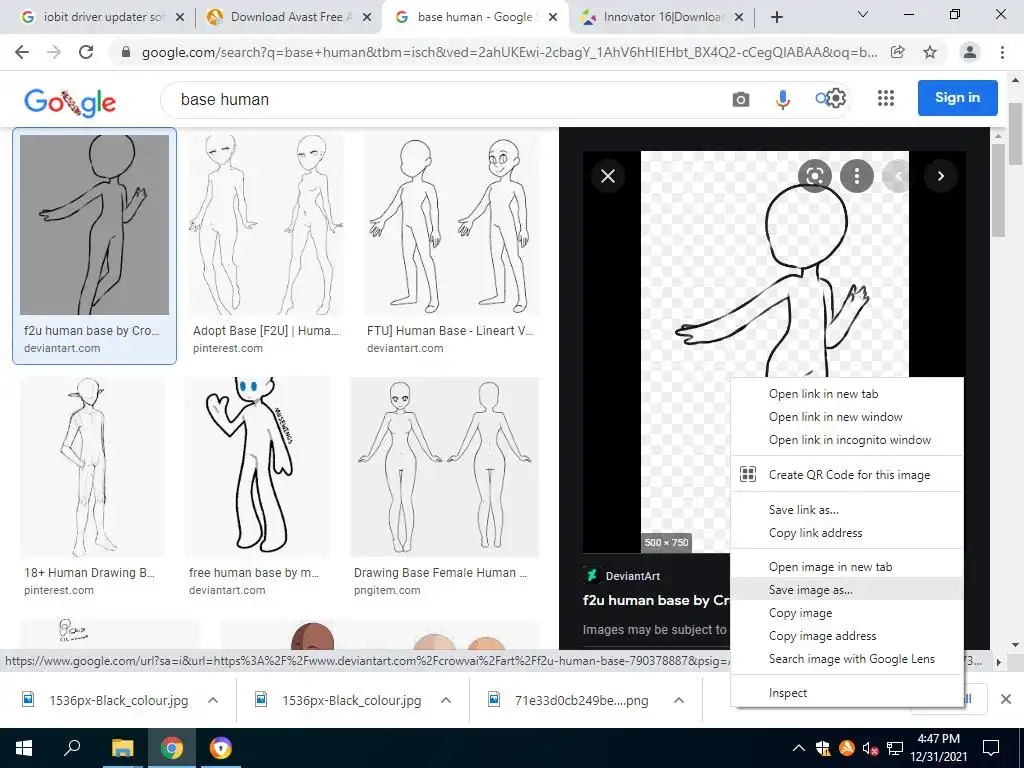Close the Download Avast Free tab

click(x=367, y=18)
